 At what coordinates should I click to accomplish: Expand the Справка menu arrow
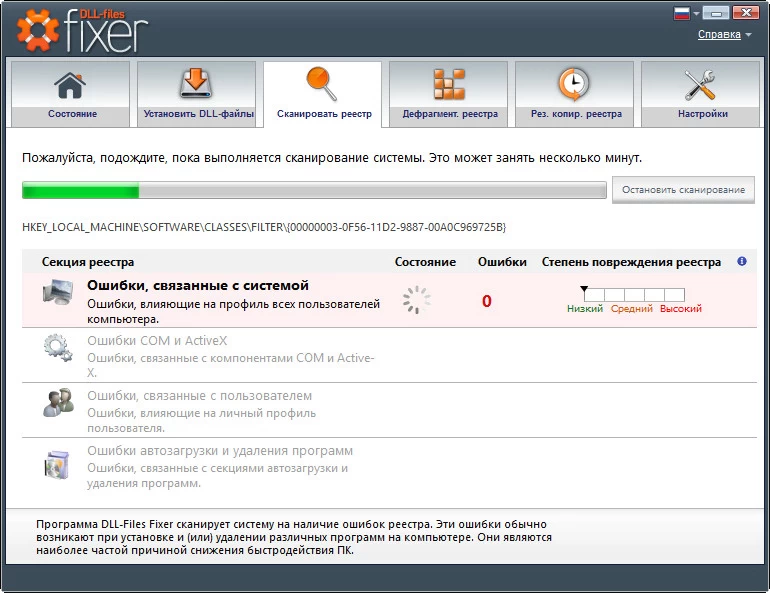pos(748,36)
